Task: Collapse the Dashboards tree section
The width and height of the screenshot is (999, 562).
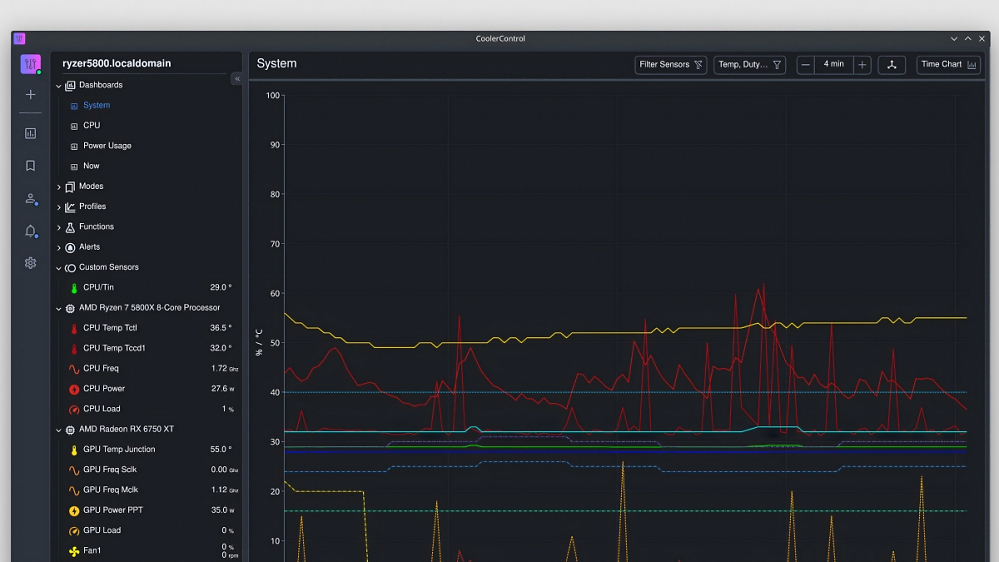Action: 59,85
